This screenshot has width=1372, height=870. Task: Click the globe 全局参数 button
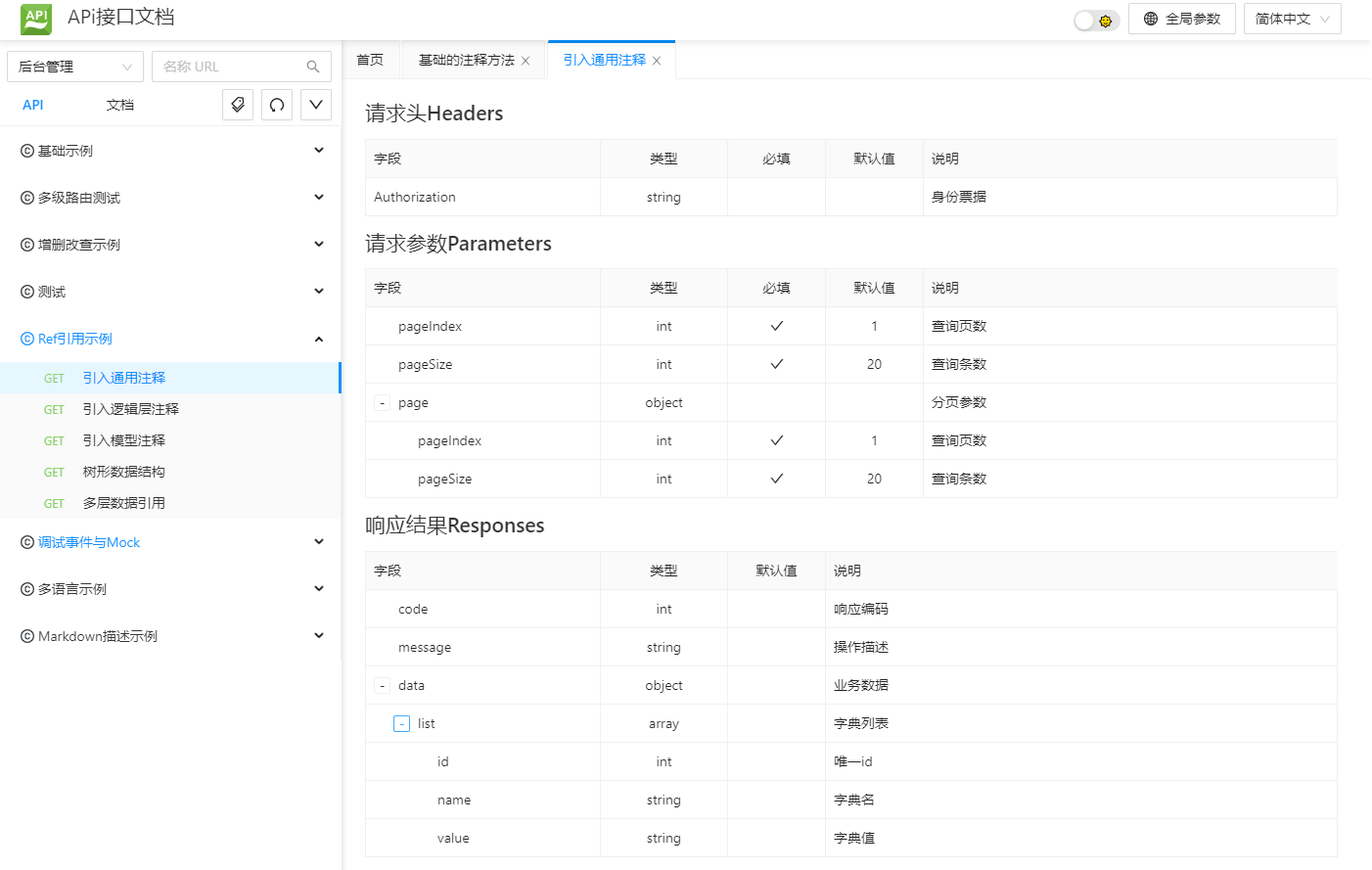click(1181, 19)
